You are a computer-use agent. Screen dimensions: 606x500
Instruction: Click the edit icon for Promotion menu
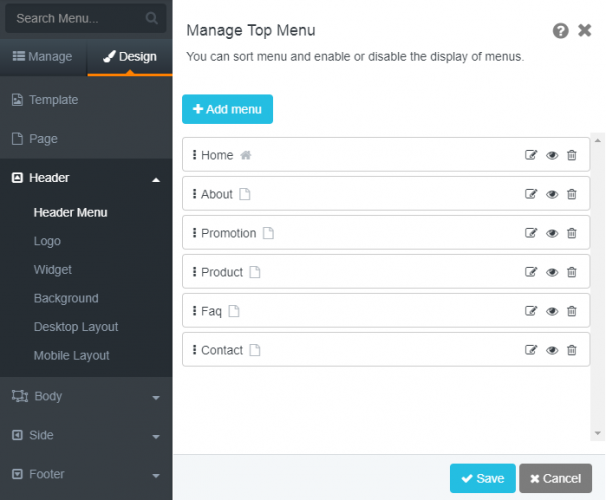tap(531, 233)
